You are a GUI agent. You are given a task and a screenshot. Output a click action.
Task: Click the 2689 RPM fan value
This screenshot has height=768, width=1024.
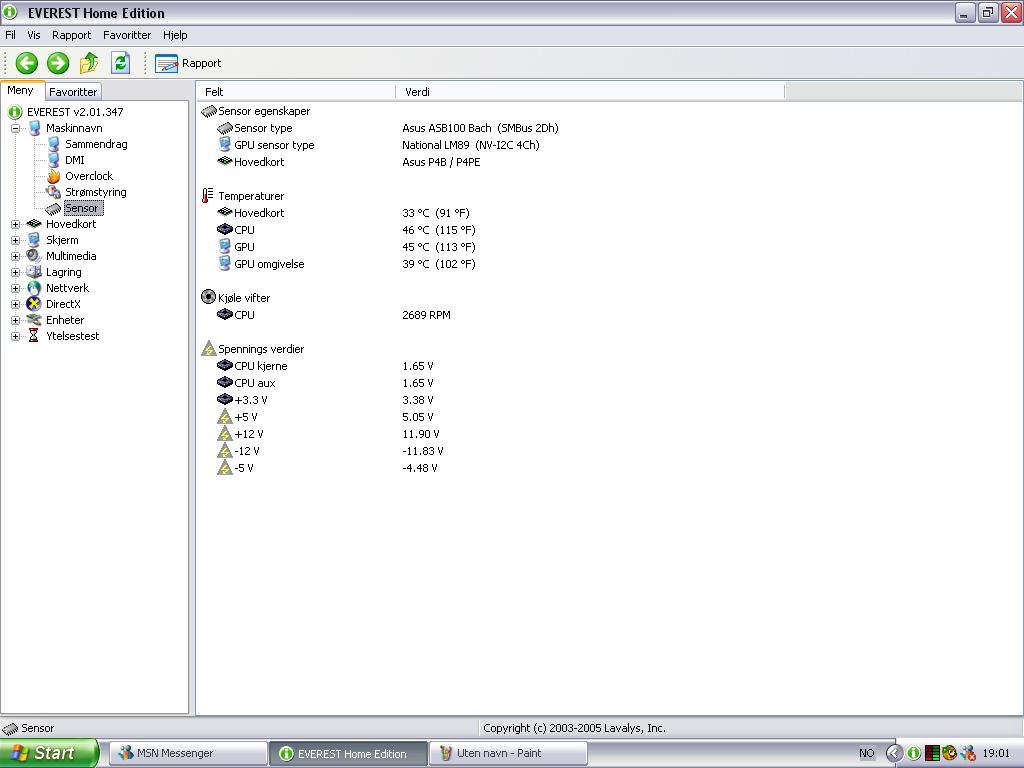pyautogui.click(x=426, y=315)
